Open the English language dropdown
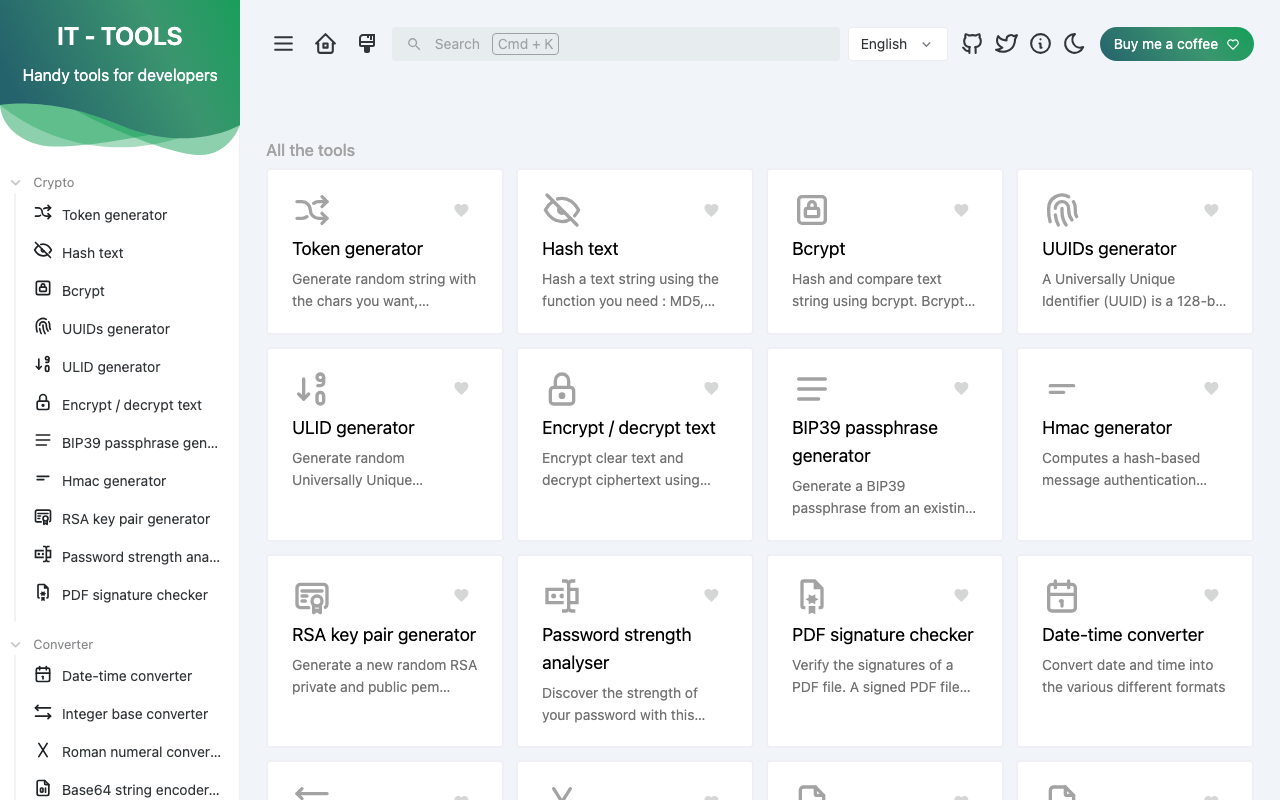The height and width of the screenshot is (800, 1280). click(x=896, y=44)
